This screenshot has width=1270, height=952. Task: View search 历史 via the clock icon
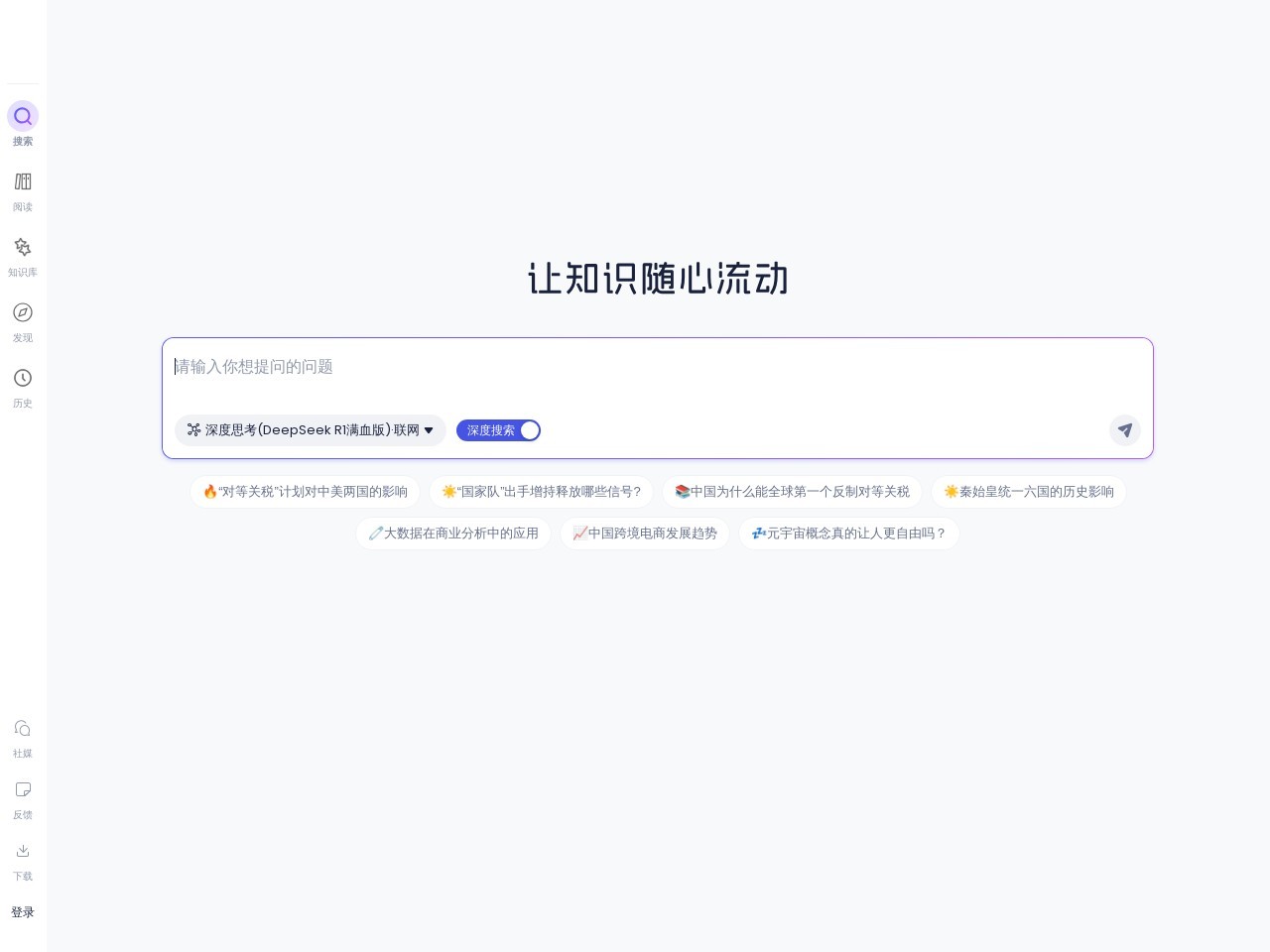coord(22,378)
